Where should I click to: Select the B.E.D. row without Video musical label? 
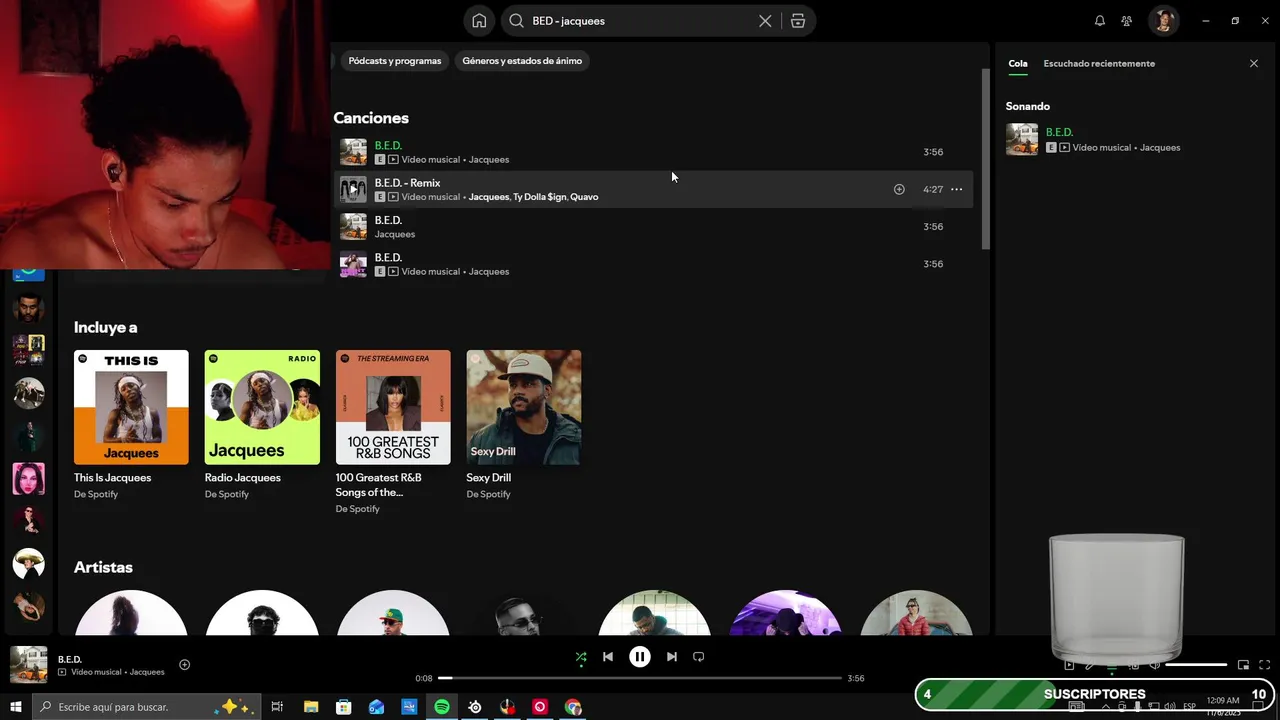click(x=653, y=227)
